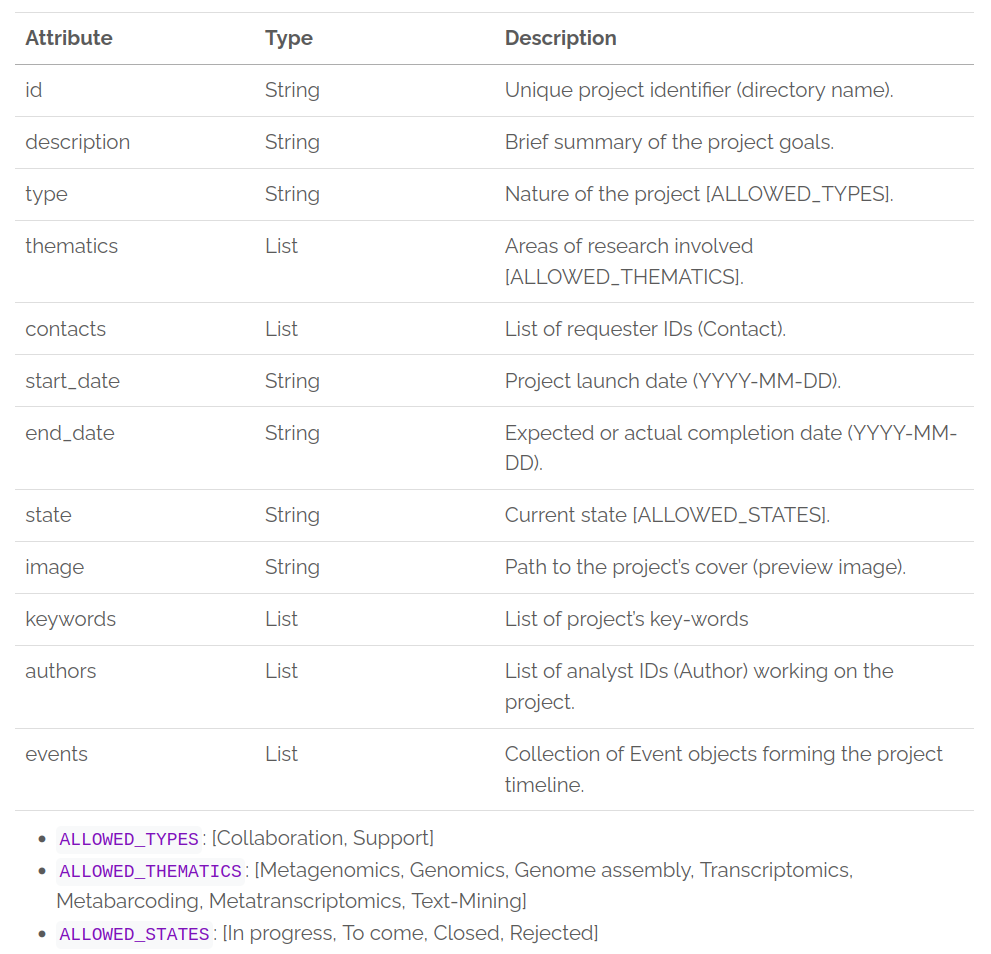This screenshot has width=991, height=954.
Task: Select the 'id' attribute cell
Action: click(x=34, y=90)
